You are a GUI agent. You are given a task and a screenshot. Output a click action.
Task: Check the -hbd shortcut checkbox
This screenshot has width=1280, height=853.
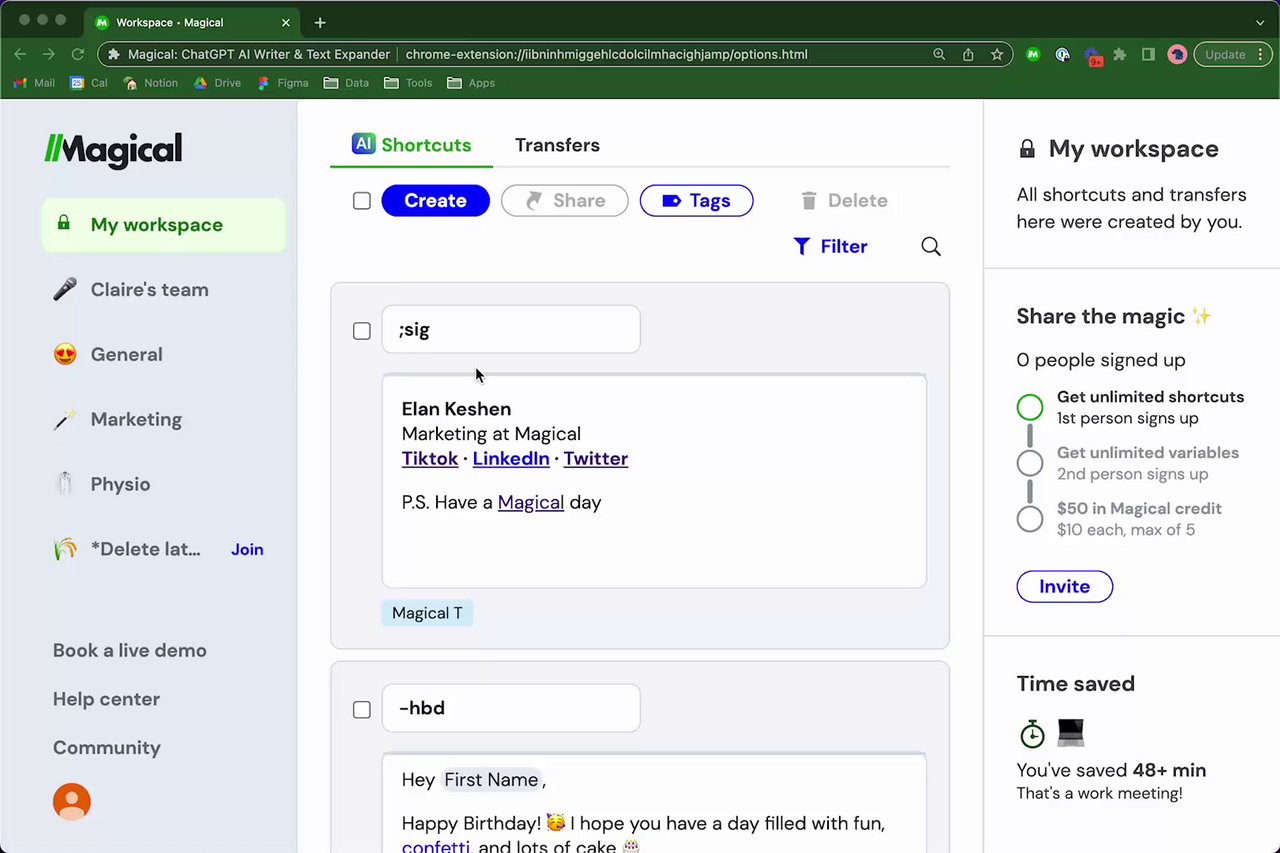[362, 710]
